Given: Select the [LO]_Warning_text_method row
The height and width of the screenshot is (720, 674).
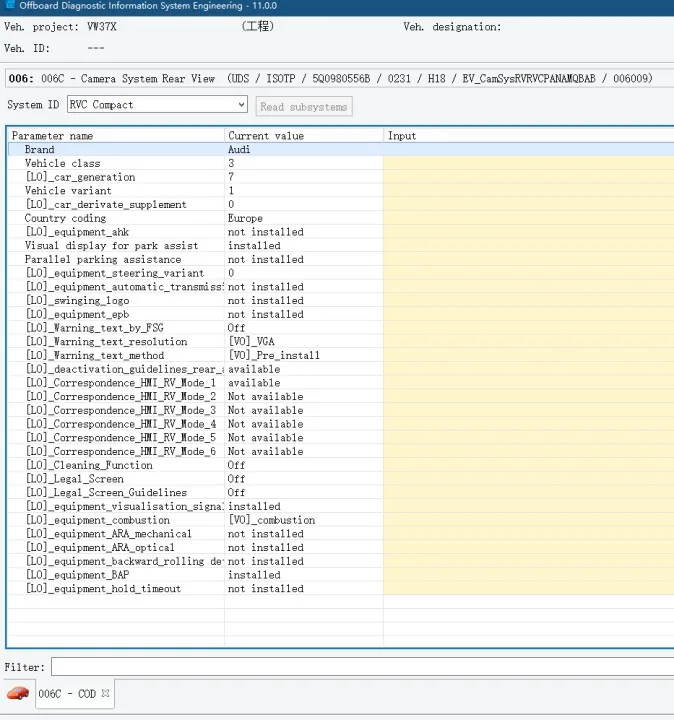Looking at the screenshot, I should pyautogui.click(x=341, y=355).
